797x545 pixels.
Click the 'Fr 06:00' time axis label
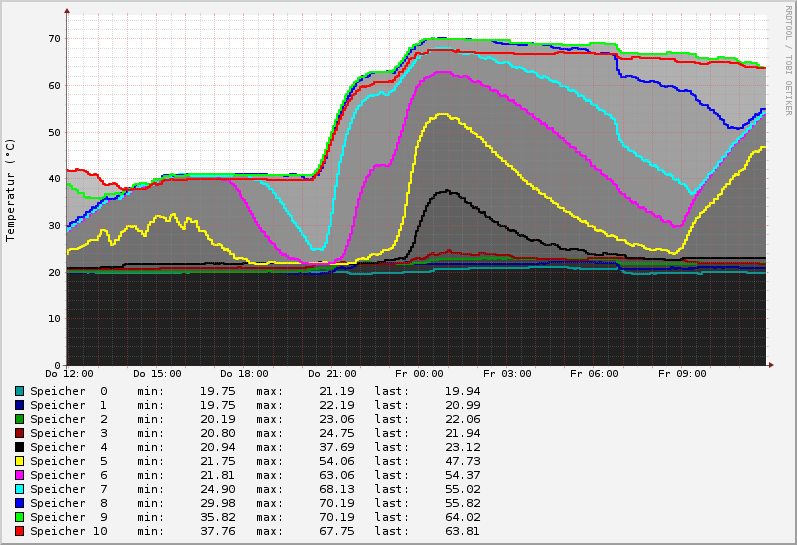tap(593, 374)
